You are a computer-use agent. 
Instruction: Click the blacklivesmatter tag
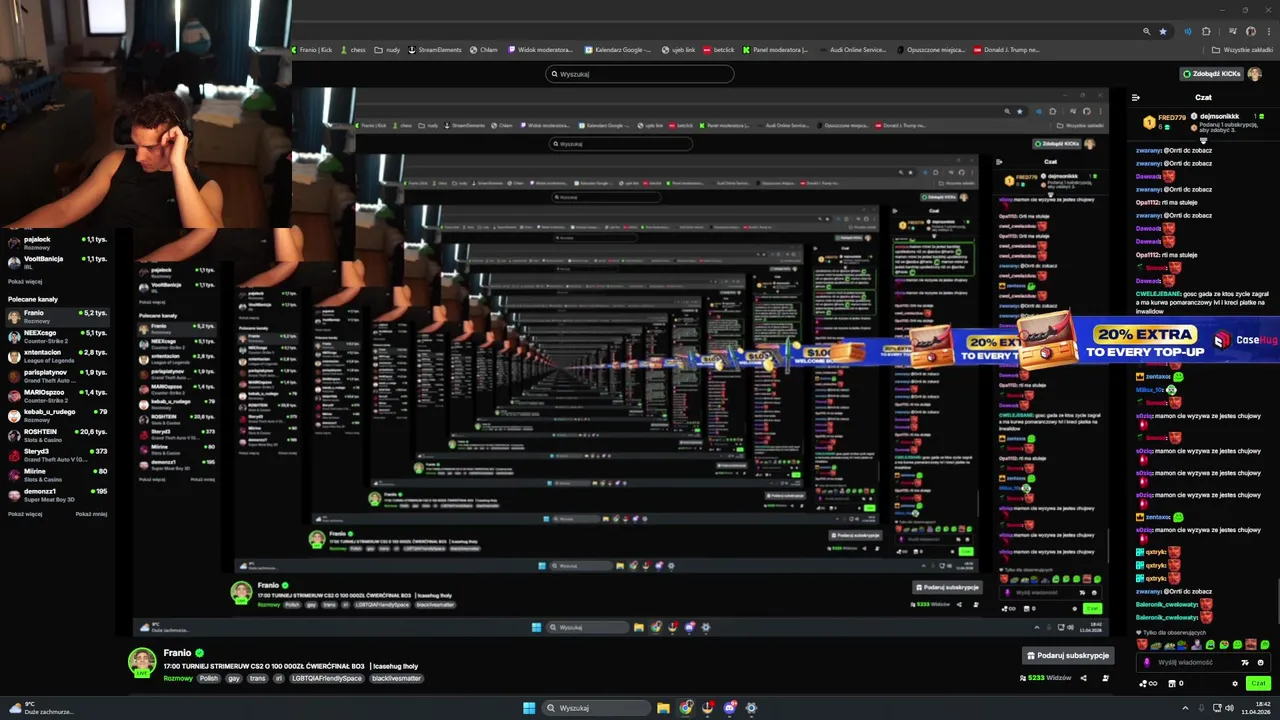pos(396,678)
